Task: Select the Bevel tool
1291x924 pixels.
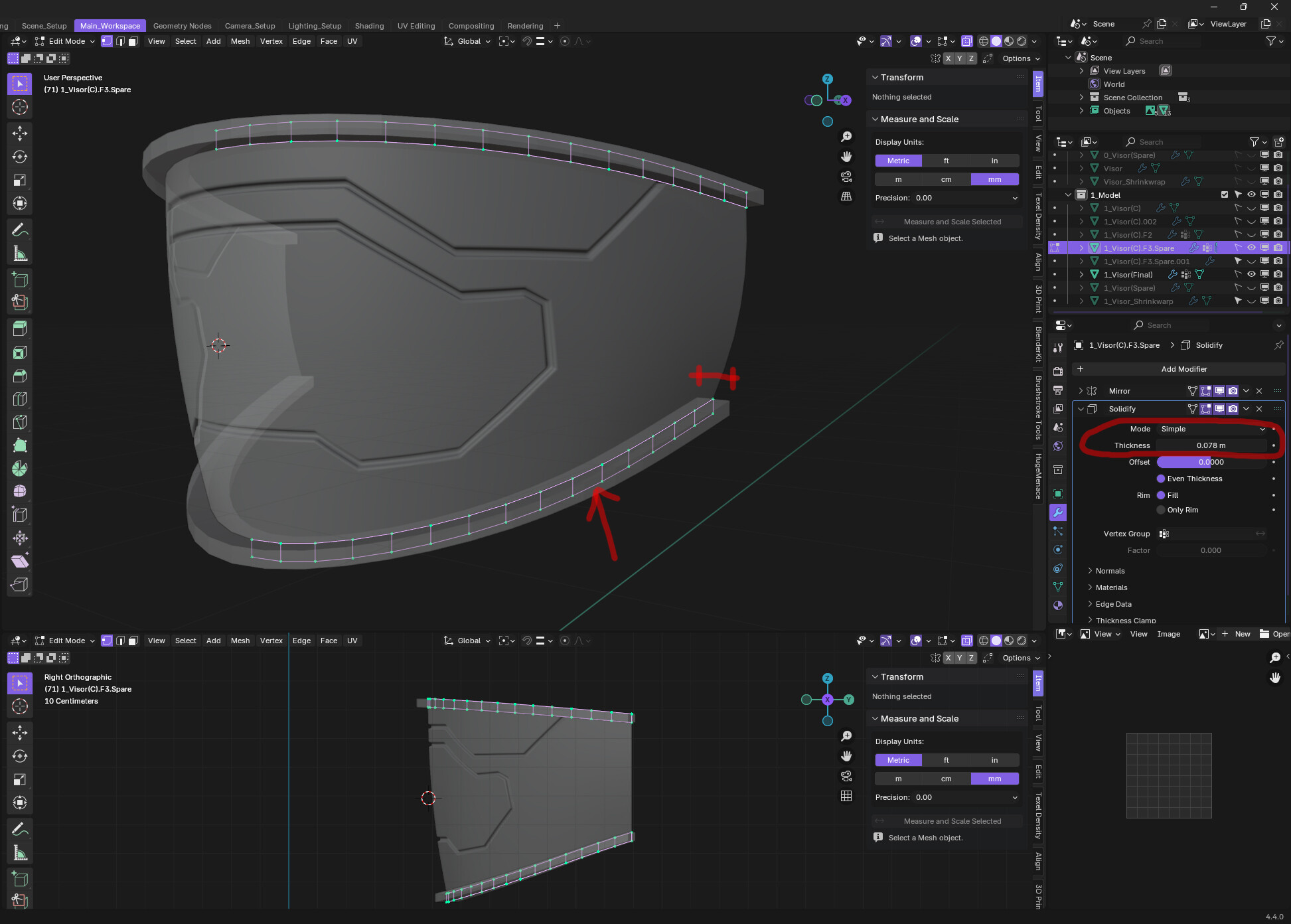Action: pyautogui.click(x=20, y=376)
